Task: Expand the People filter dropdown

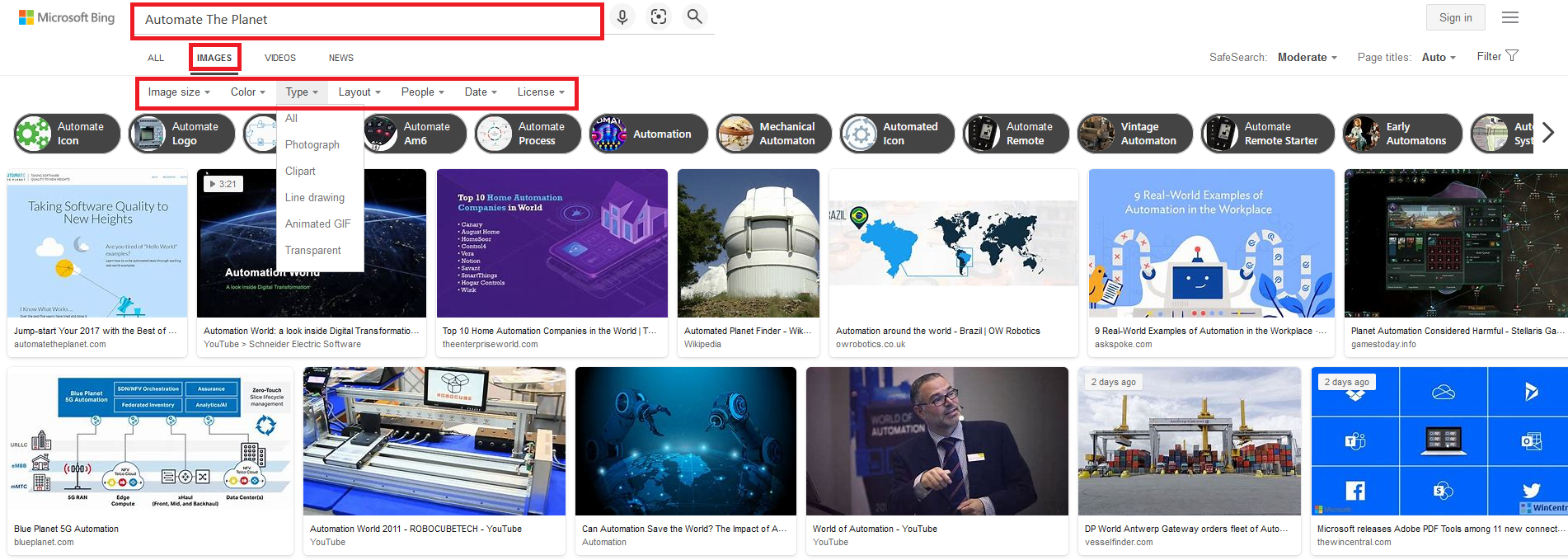Action: click(x=422, y=92)
